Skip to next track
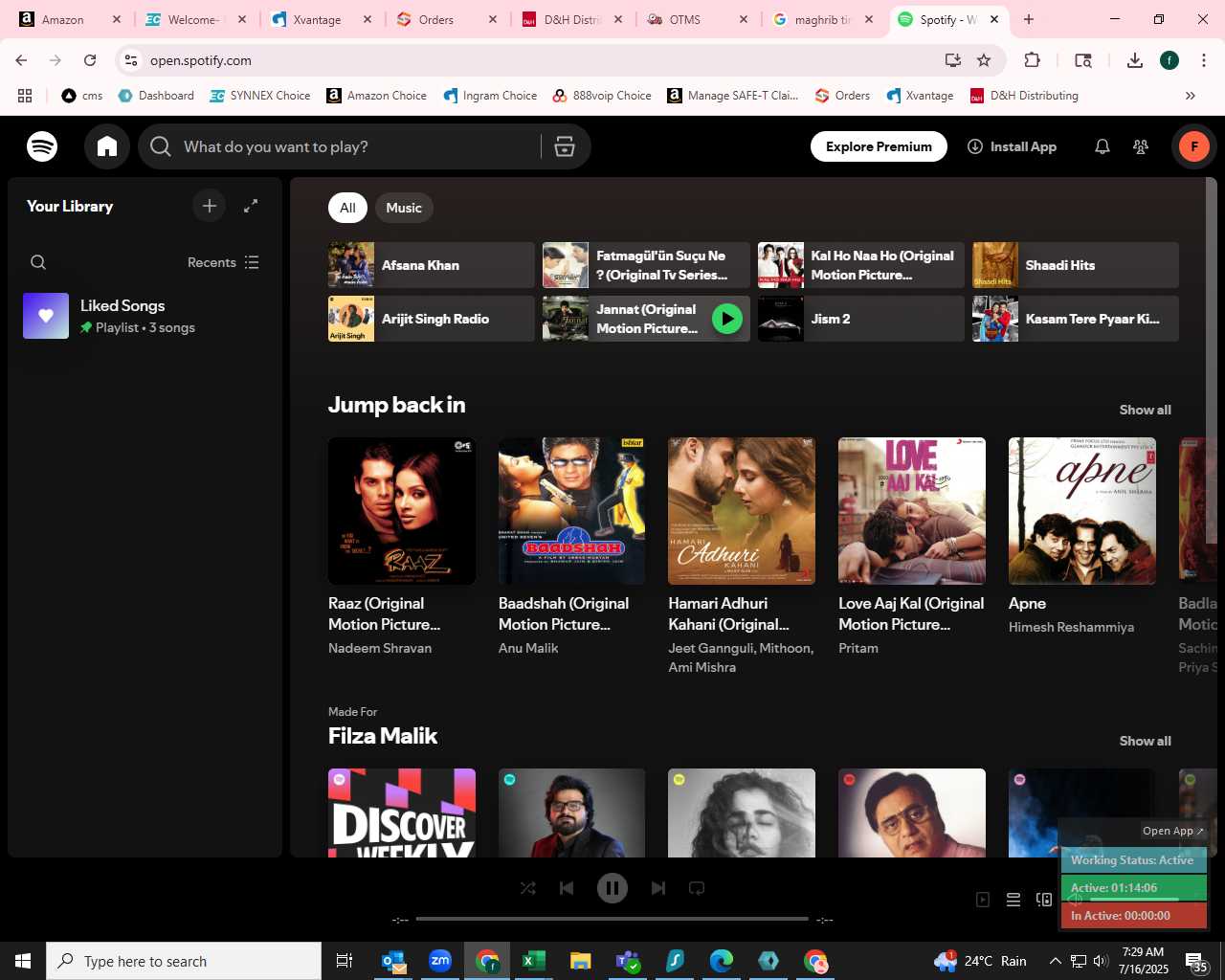 pyautogui.click(x=658, y=888)
